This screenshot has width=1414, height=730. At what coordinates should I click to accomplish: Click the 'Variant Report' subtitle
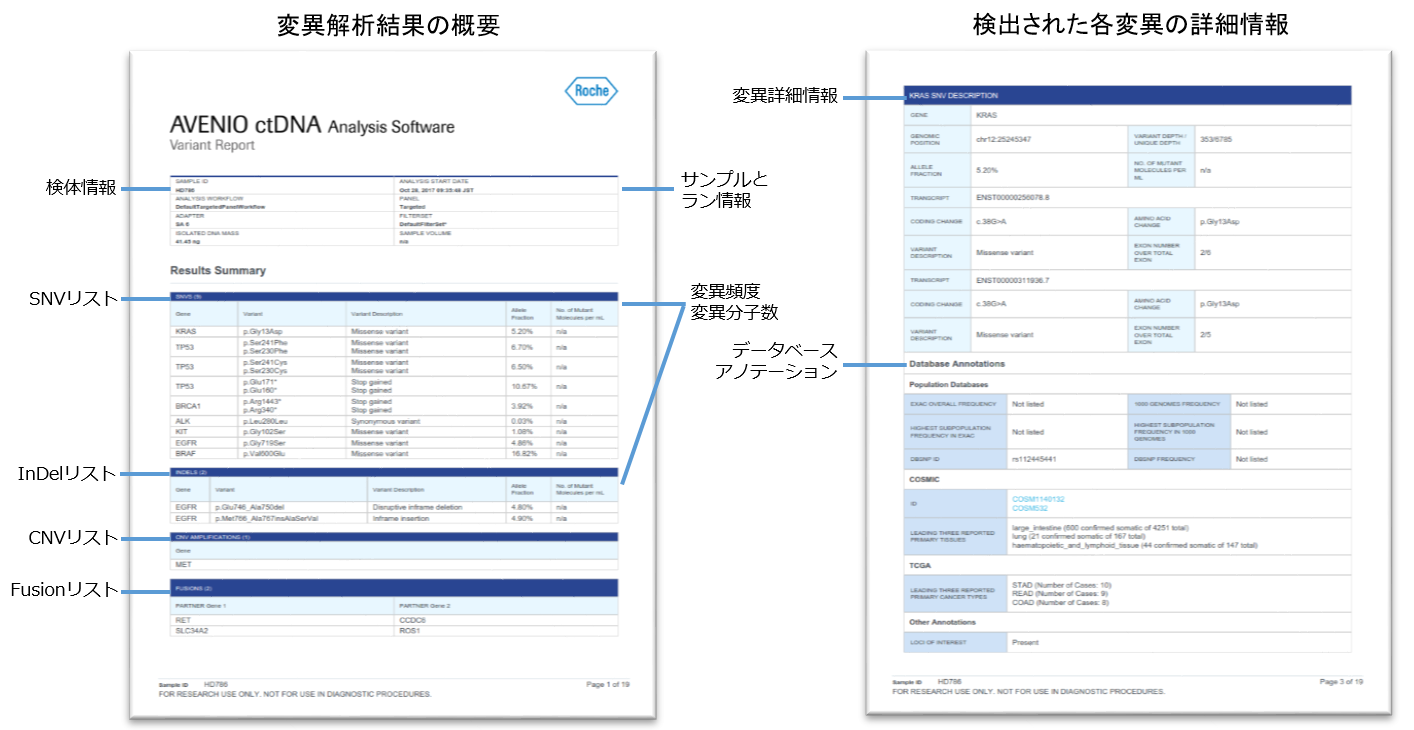[212, 145]
